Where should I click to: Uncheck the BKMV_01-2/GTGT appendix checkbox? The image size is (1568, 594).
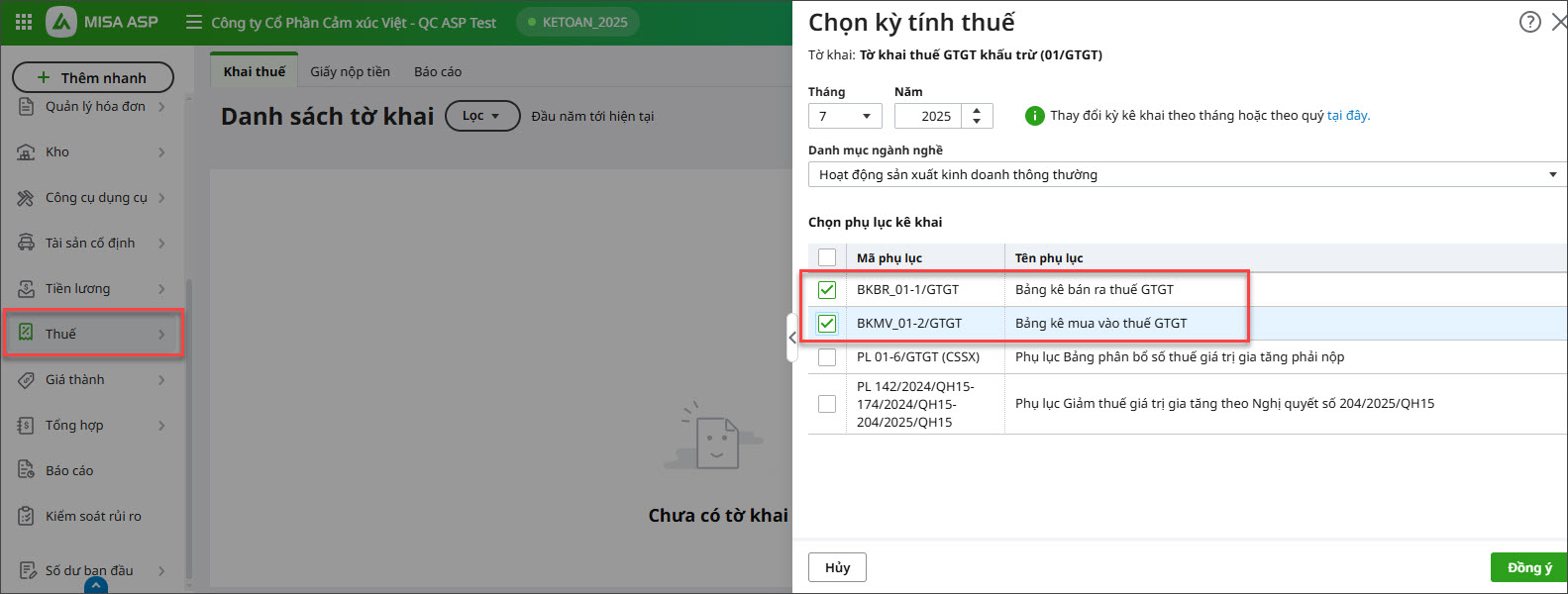(827, 324)
